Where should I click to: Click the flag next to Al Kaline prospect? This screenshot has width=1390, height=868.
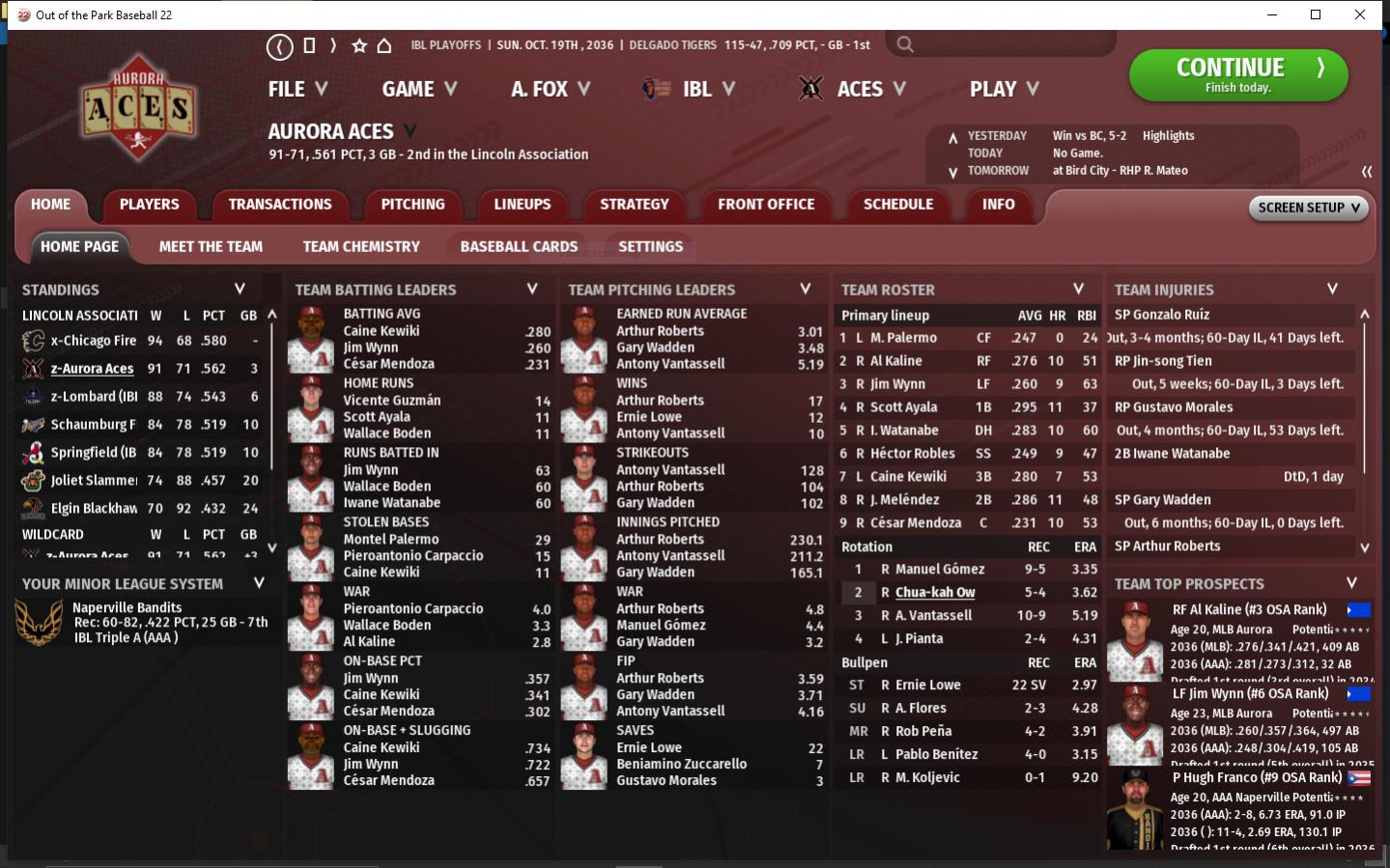(x=1358, y=610)
